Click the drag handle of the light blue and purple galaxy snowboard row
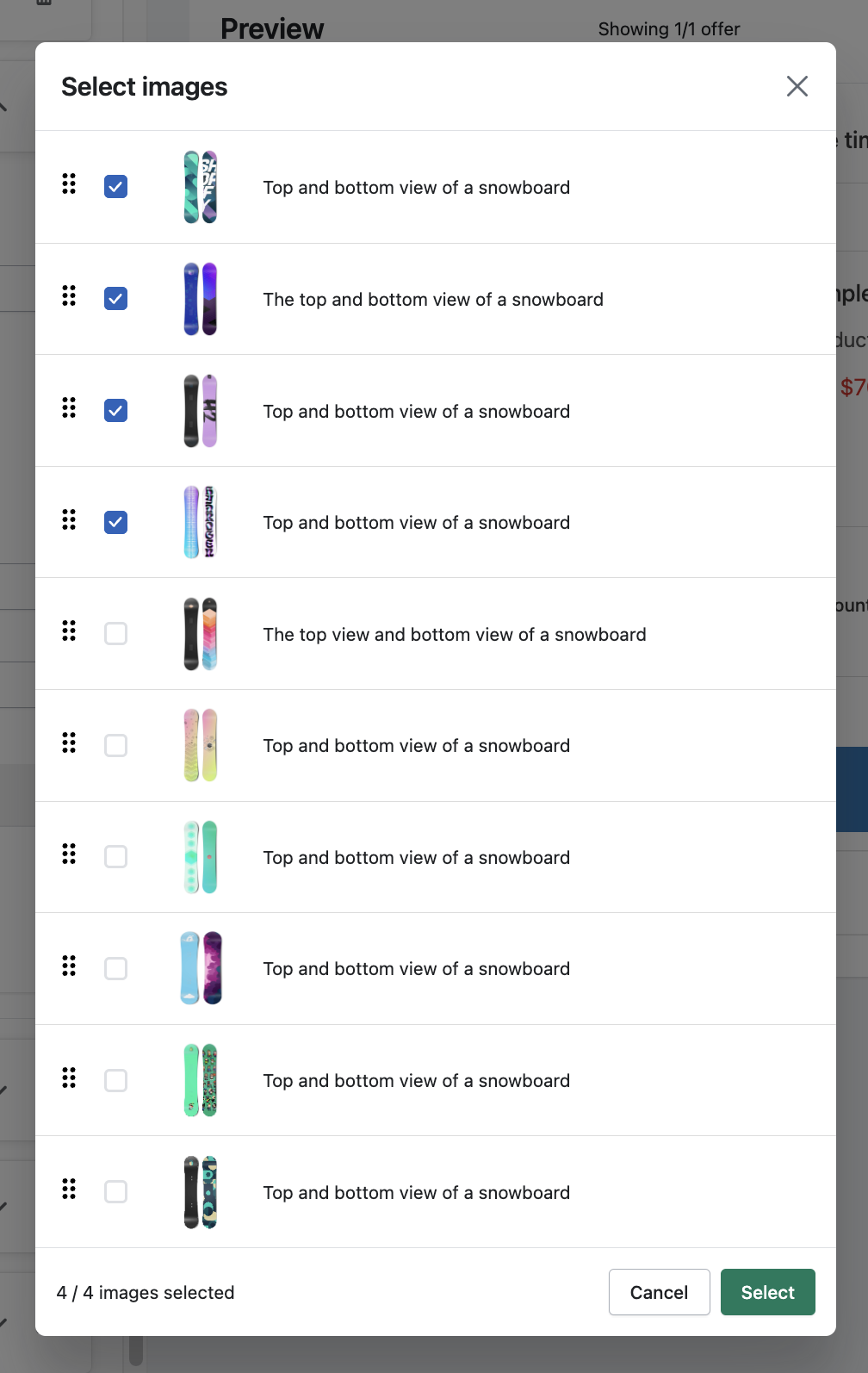This screenshot has height=1373, width=868. pos(69,966)
